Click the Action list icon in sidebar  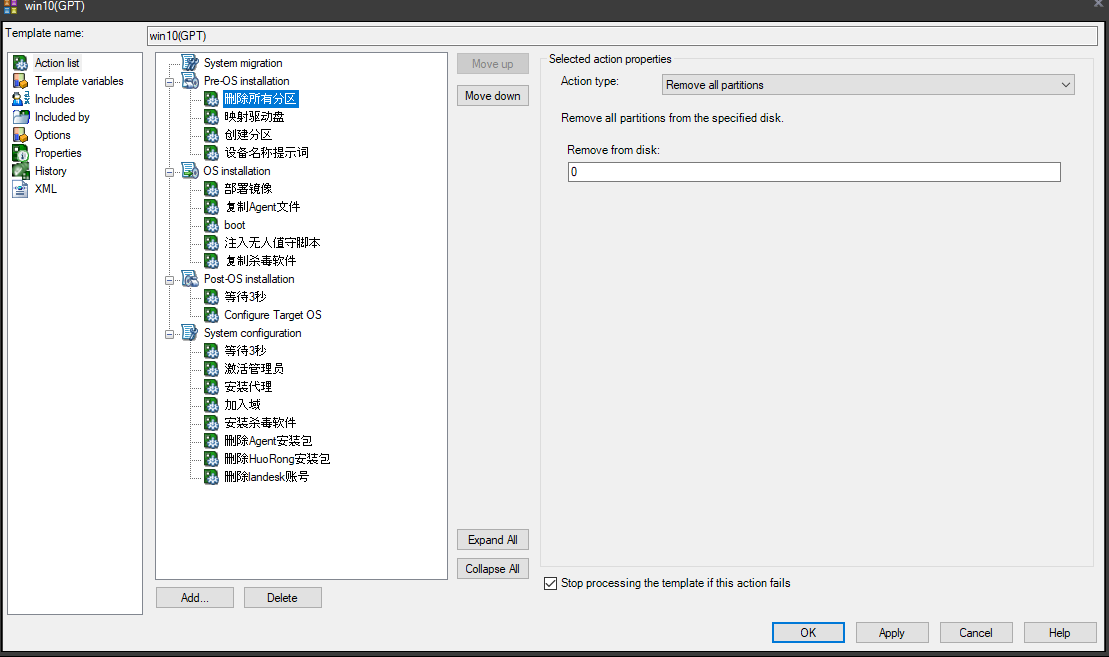point(20,63)
